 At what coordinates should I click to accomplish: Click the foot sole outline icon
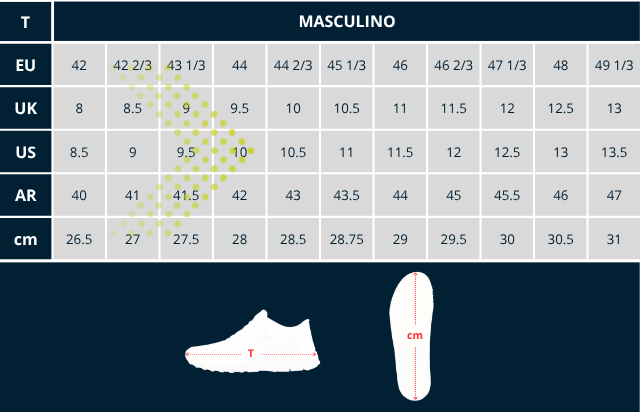[414, 336]
